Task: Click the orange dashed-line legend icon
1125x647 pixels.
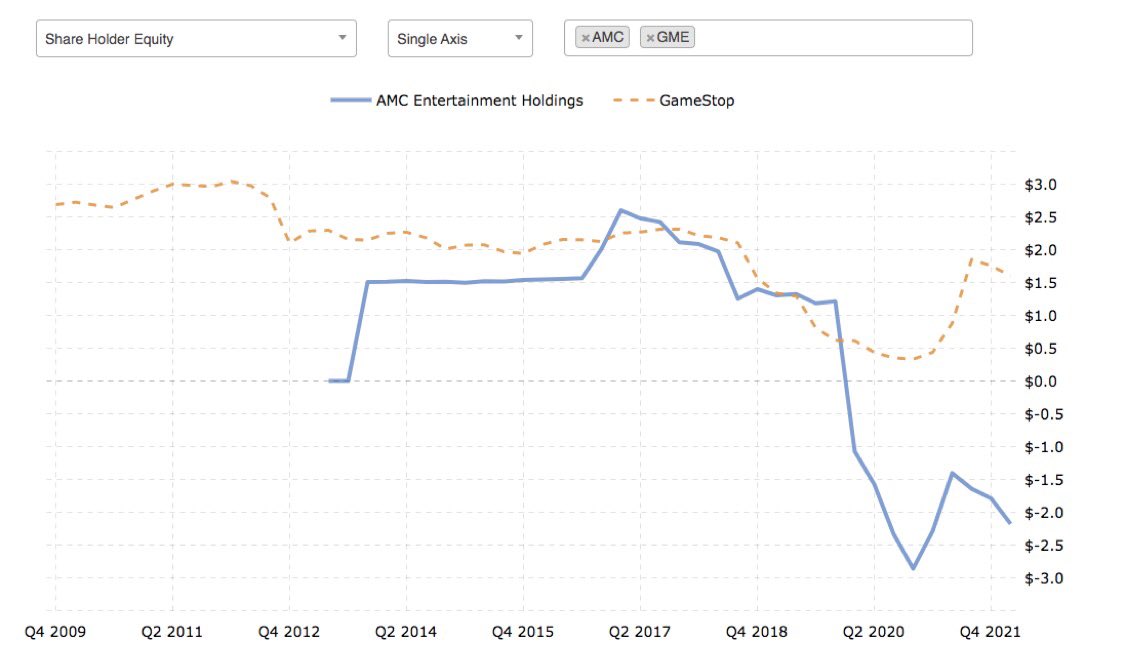Action: tap(632, 100)
